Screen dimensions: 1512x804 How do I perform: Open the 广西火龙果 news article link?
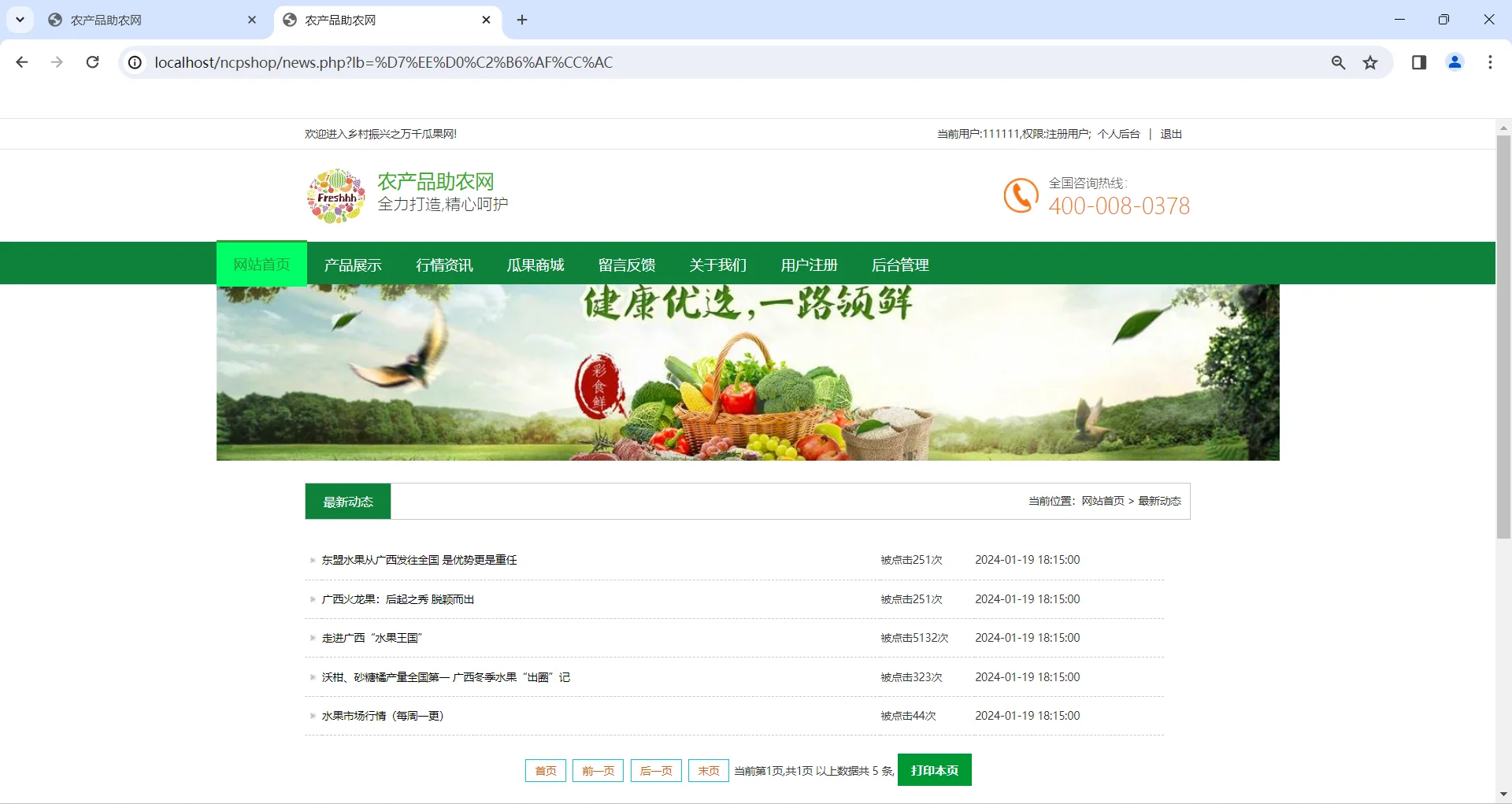[x=398, y=598]
